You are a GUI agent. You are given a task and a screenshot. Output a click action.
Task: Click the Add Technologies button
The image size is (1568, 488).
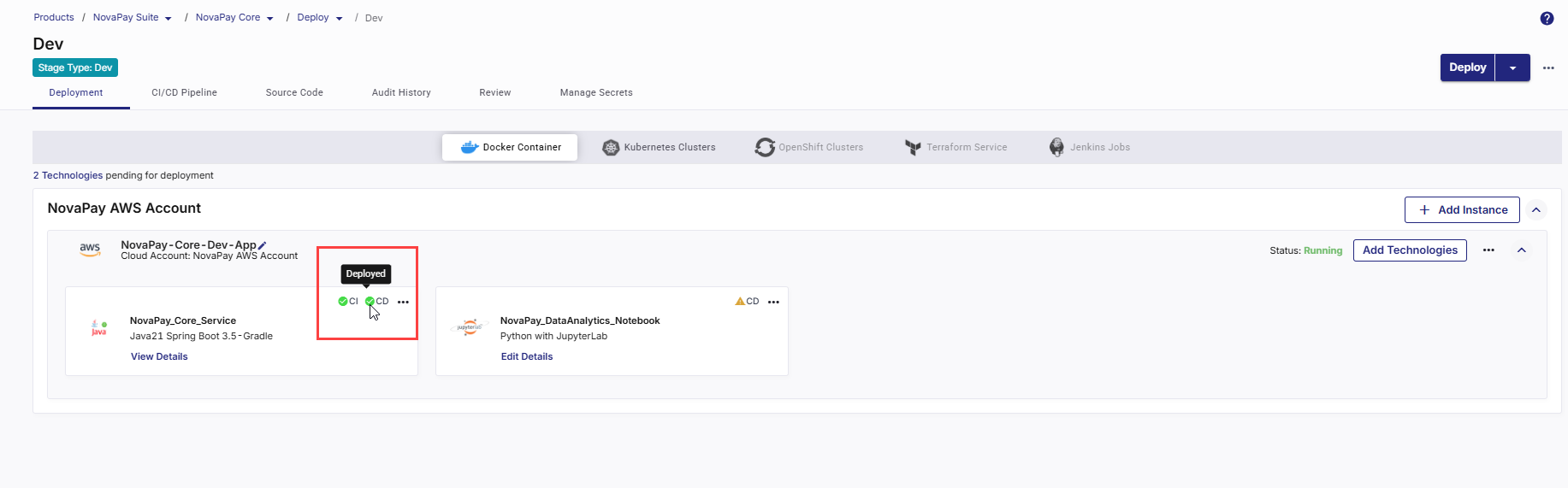click(x=1410, y=250)
